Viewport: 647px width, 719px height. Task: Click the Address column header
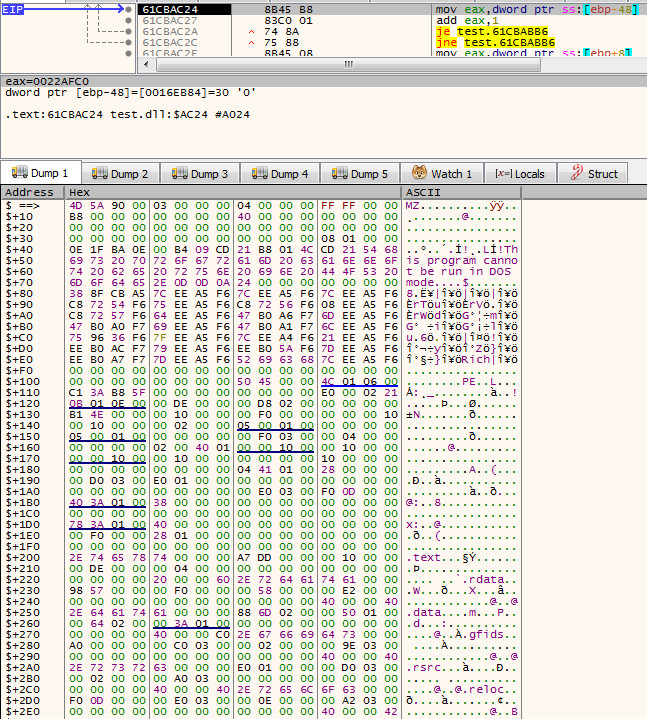coord(30,192)
